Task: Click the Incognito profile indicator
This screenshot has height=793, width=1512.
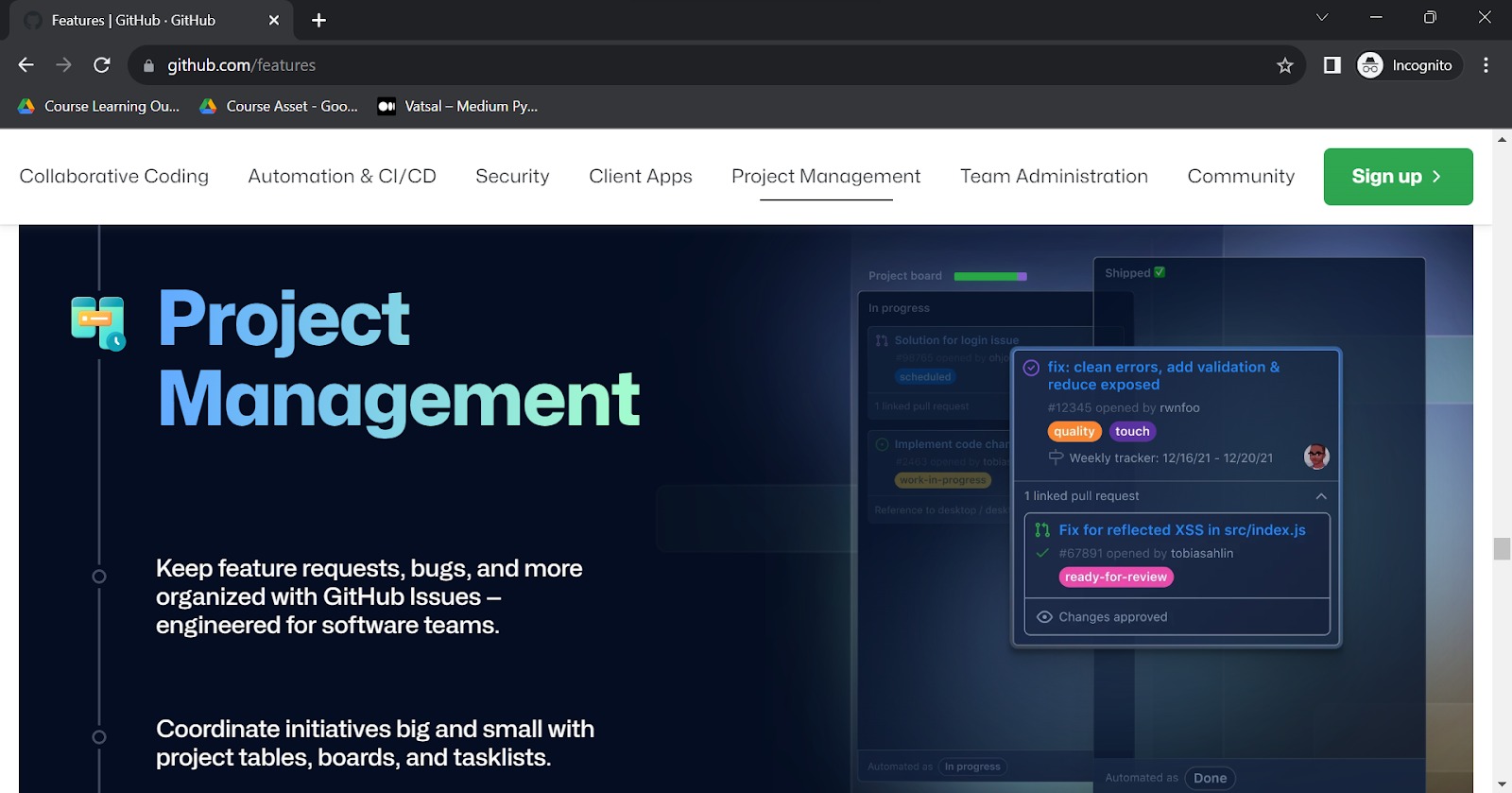Action: [1408, 65]
